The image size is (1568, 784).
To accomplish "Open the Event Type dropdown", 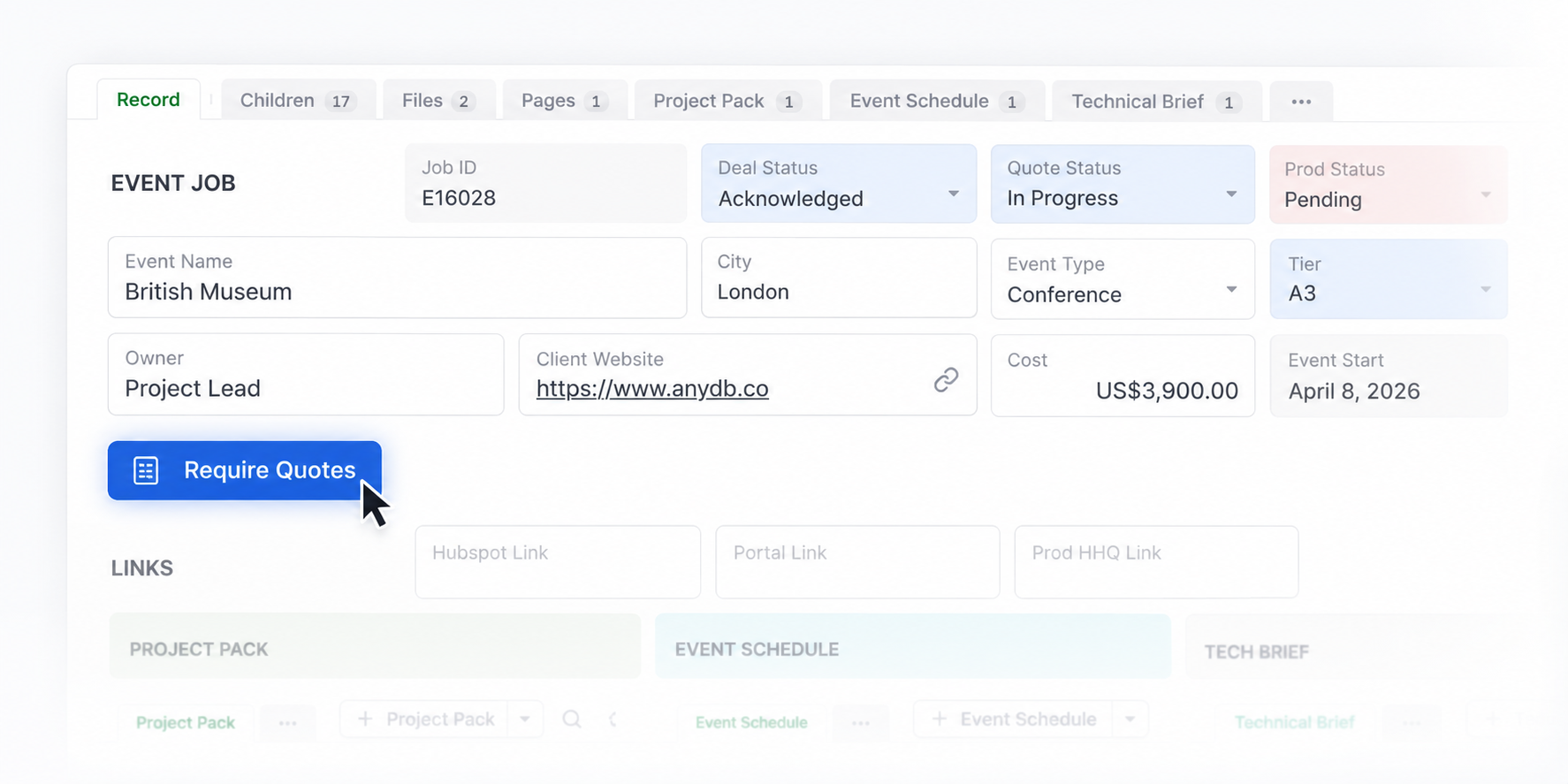I will 1123,278.
